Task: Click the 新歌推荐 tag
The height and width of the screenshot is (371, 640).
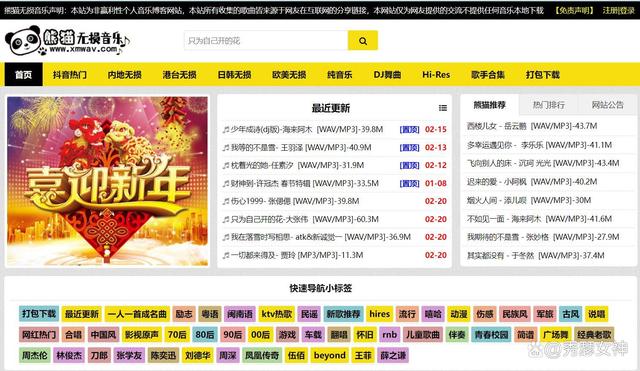Action: [x=343, y=313]
